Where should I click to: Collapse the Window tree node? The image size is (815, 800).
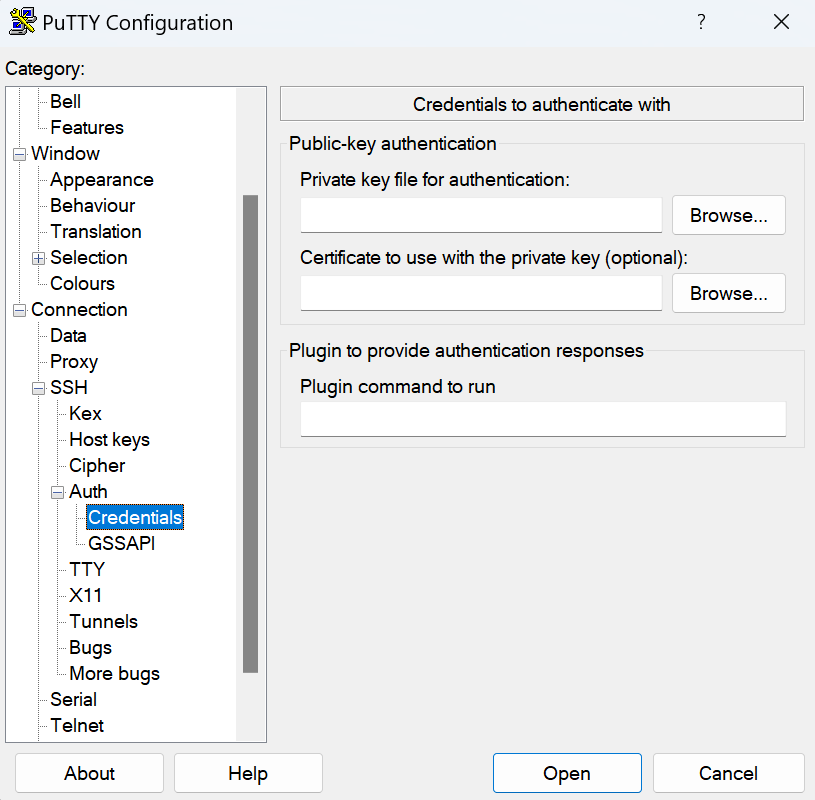coord(19,154)
